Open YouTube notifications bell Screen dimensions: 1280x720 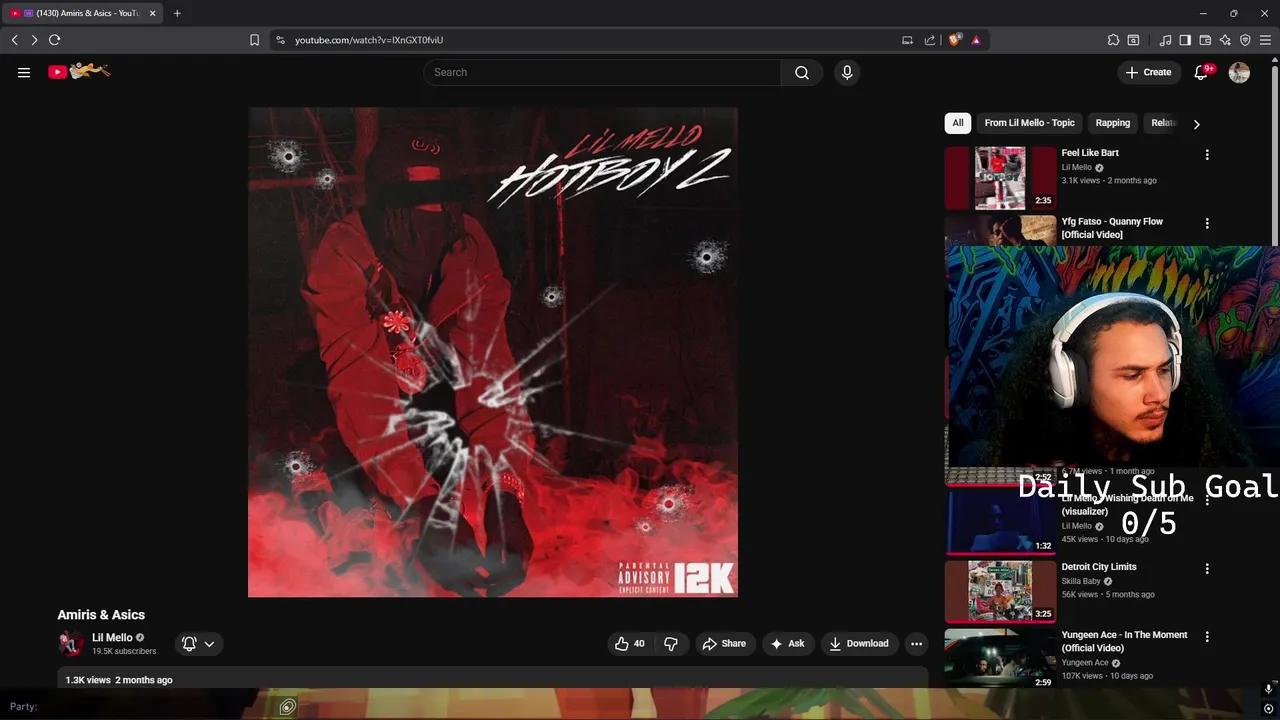[1202, 72]
